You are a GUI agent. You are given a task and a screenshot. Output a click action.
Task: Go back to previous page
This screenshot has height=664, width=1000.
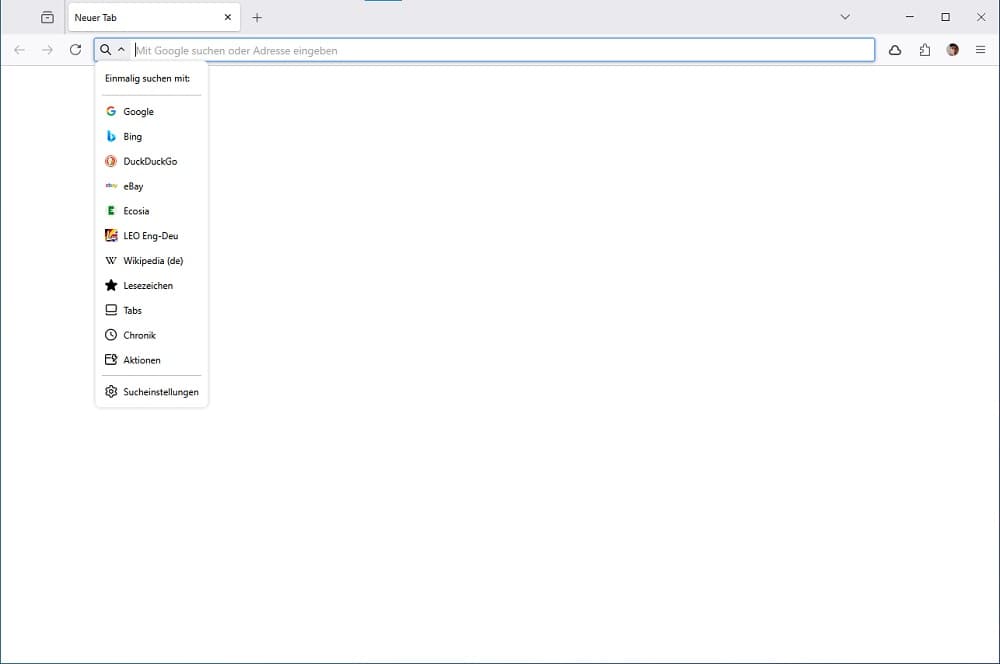click(19, 50)
